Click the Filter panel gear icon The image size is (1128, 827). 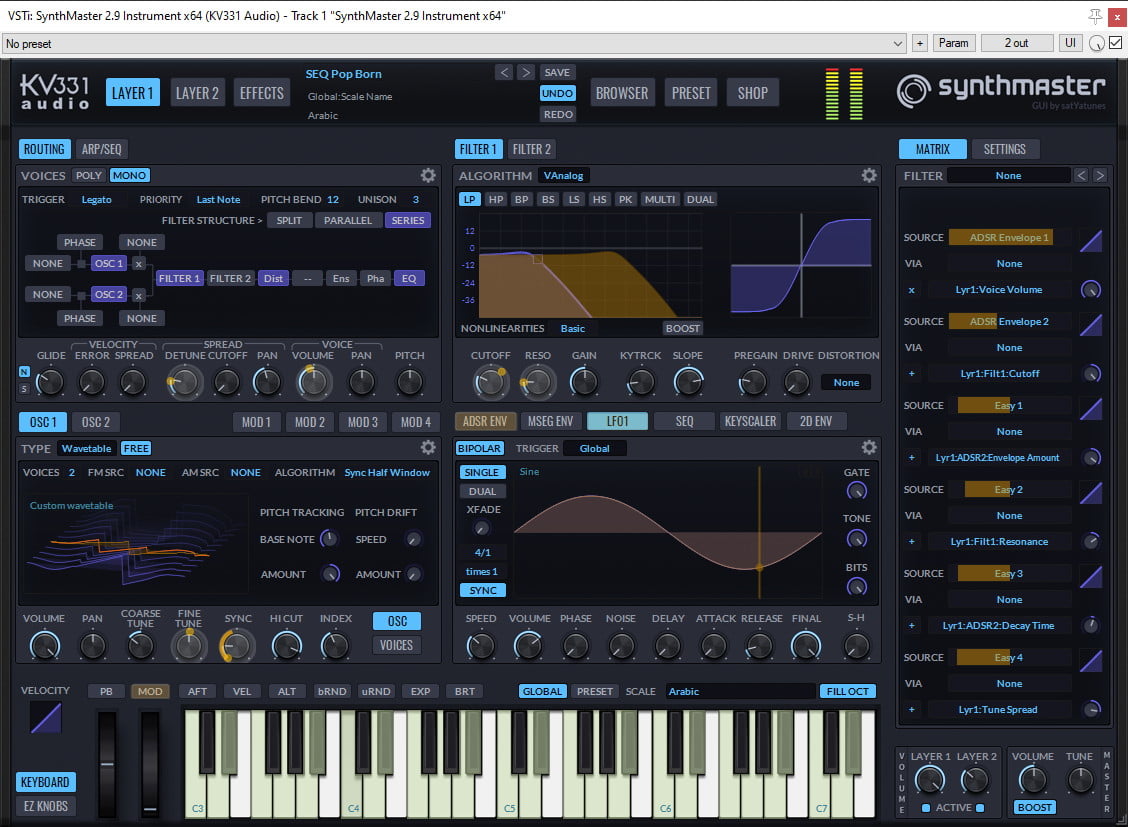[869, 175]
